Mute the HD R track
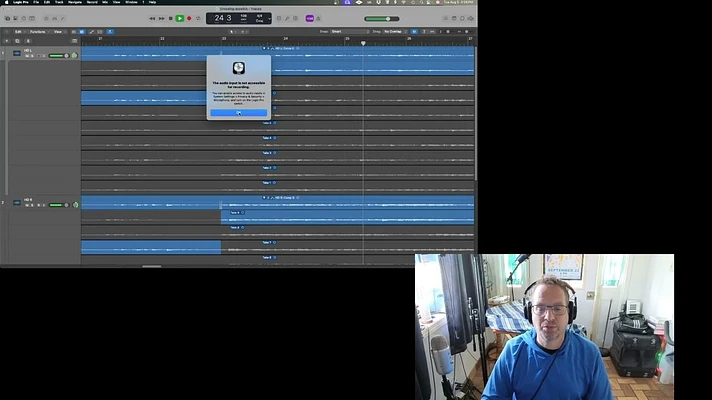 point(27,205)
